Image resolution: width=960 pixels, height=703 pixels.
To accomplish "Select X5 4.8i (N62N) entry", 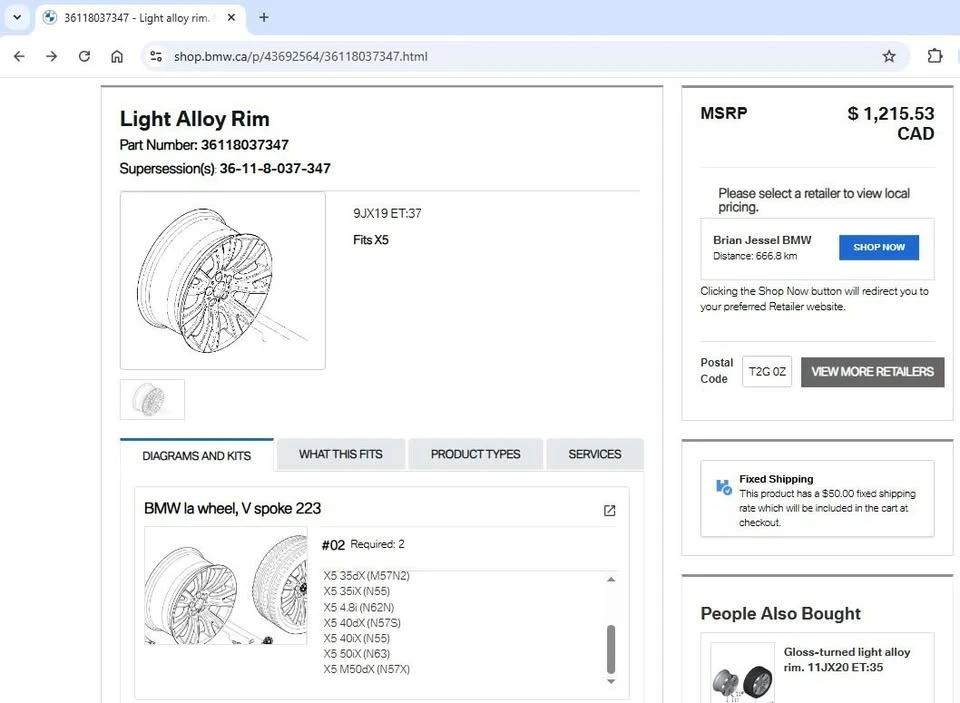I will 359,607.
